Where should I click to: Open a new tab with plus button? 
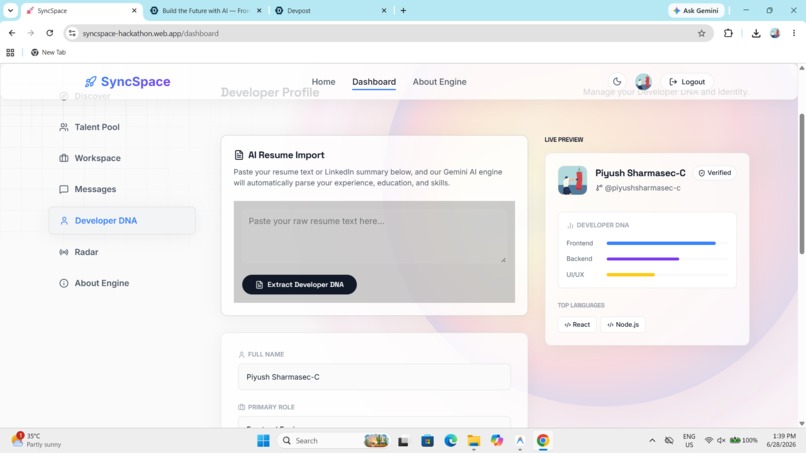(x=403, y=10)
